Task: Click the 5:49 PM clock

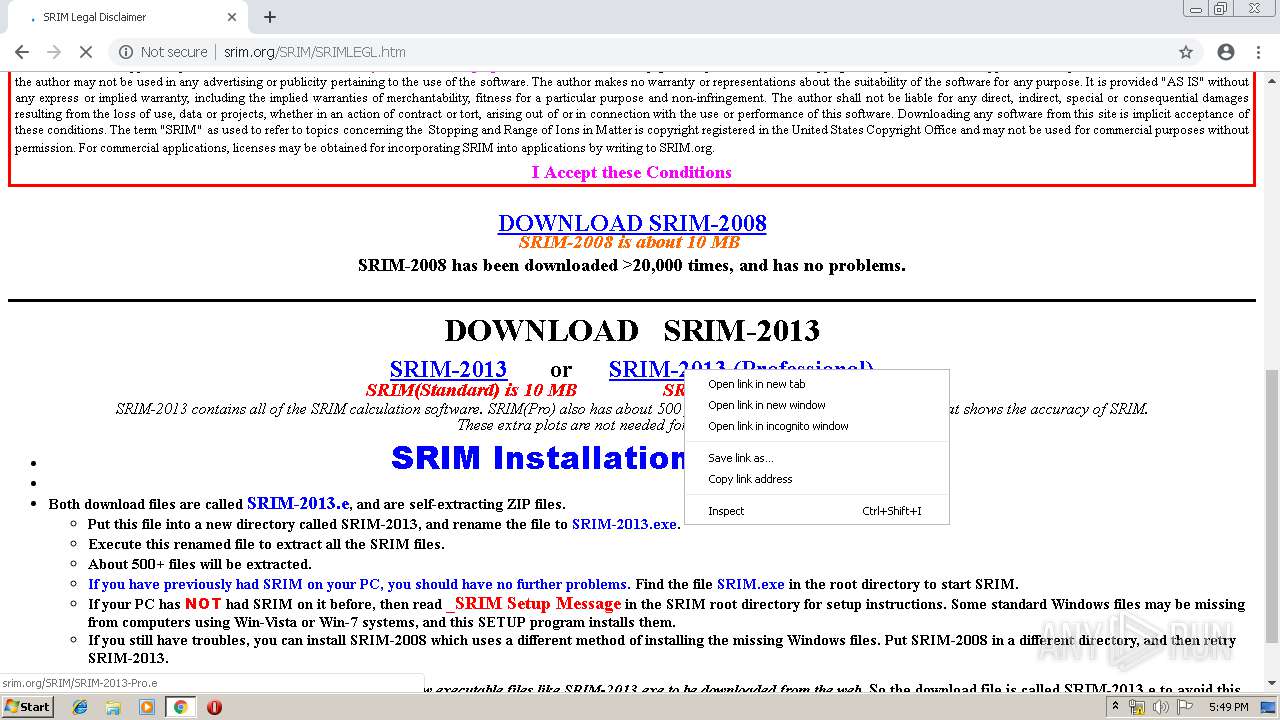Action: coord(1228,707)
